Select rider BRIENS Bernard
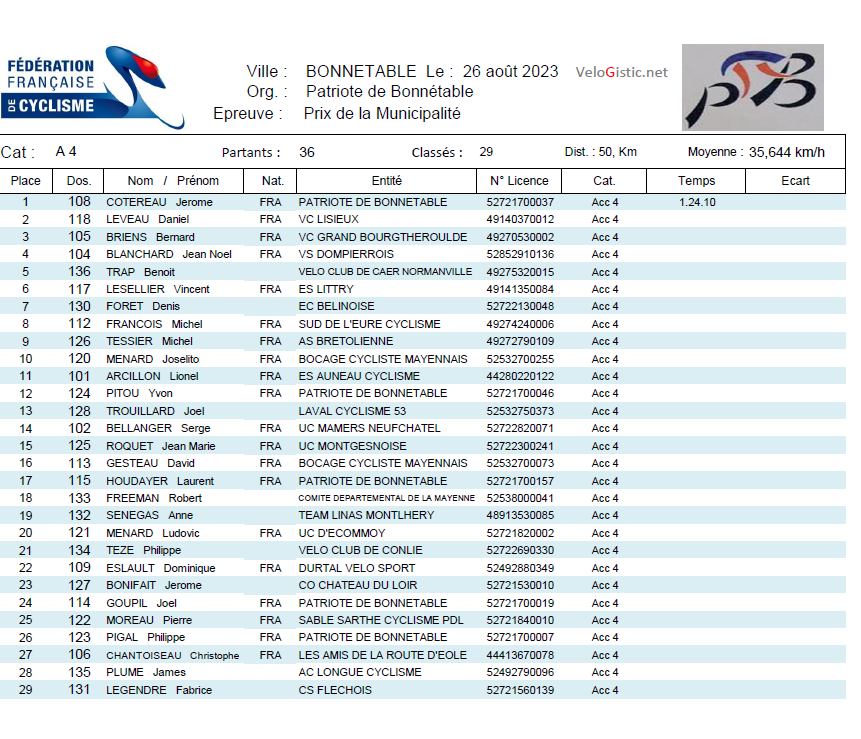The image size is (861, 739). 150,237
